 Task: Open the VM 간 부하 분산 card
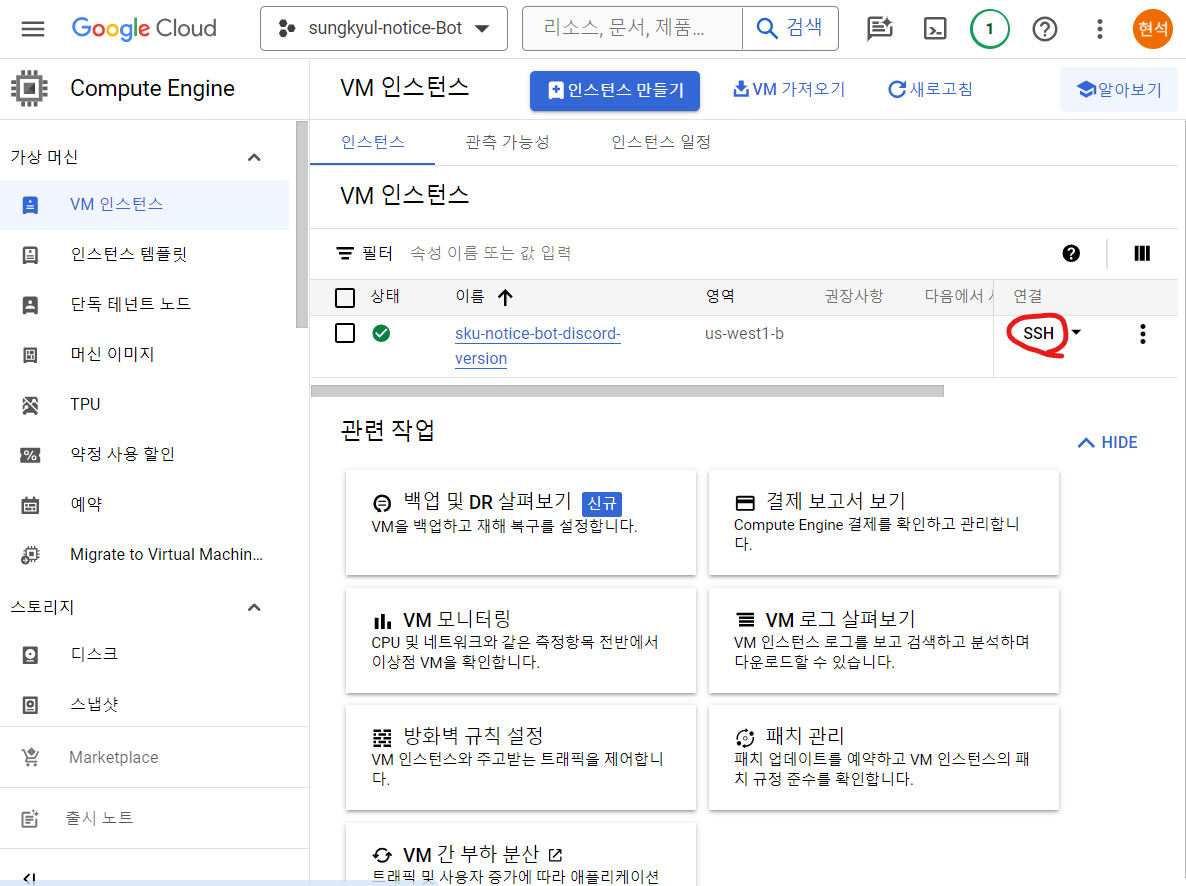pos(520,855)
